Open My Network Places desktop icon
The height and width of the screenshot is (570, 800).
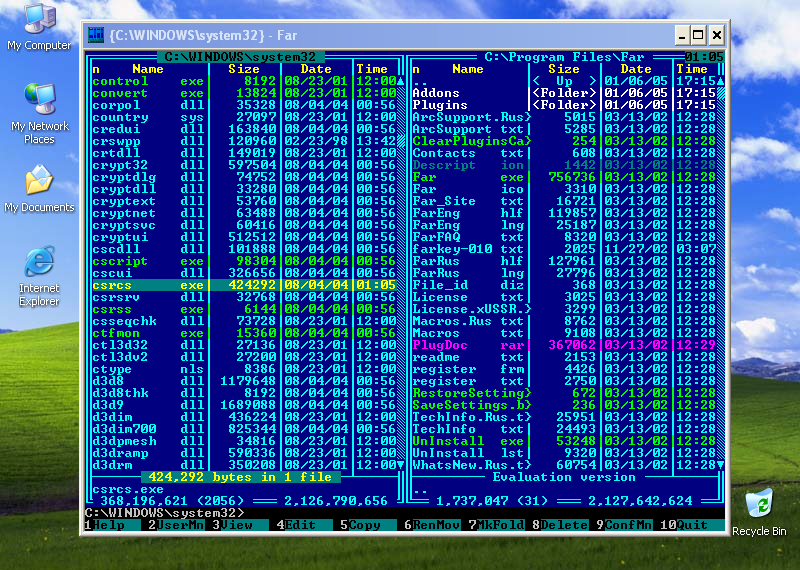click(39, 113)
